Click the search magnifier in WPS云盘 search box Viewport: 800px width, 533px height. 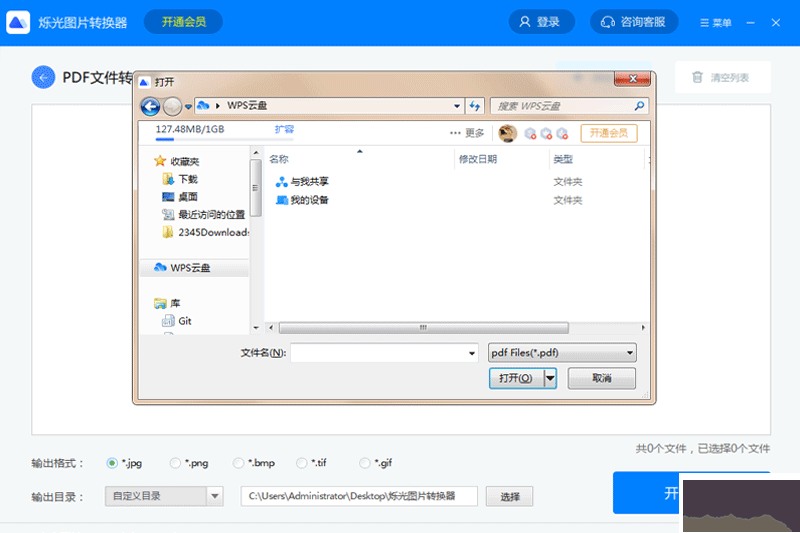click(639, 106)
